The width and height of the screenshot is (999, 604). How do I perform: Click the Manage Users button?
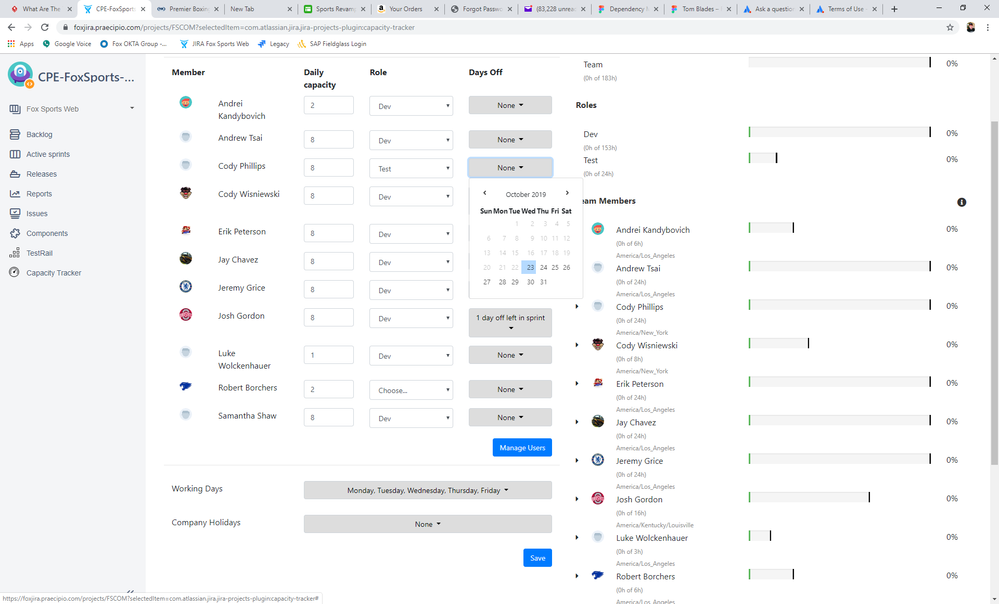(x=522, y=448)
